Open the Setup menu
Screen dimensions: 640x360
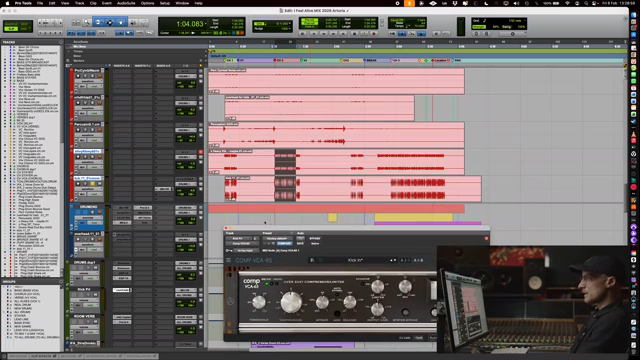(x=164, y=3)
